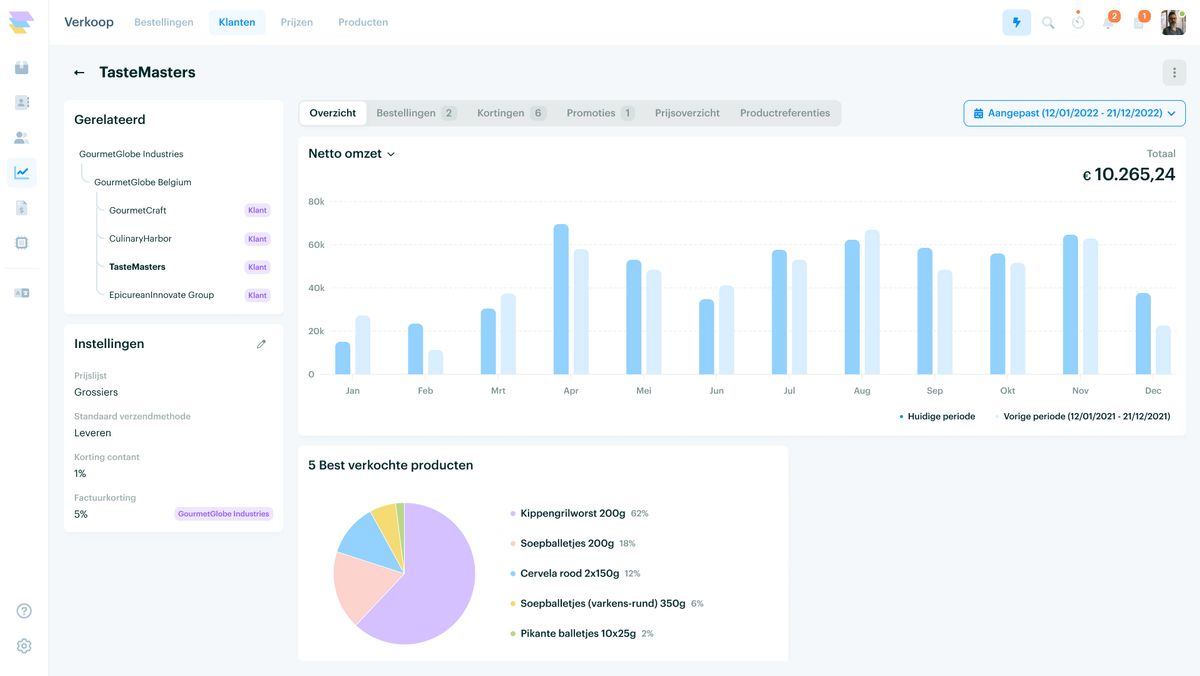Click the Huidige periode legend entry
1200x676 pixels.
pyautogui.click(x=937, y=416)
